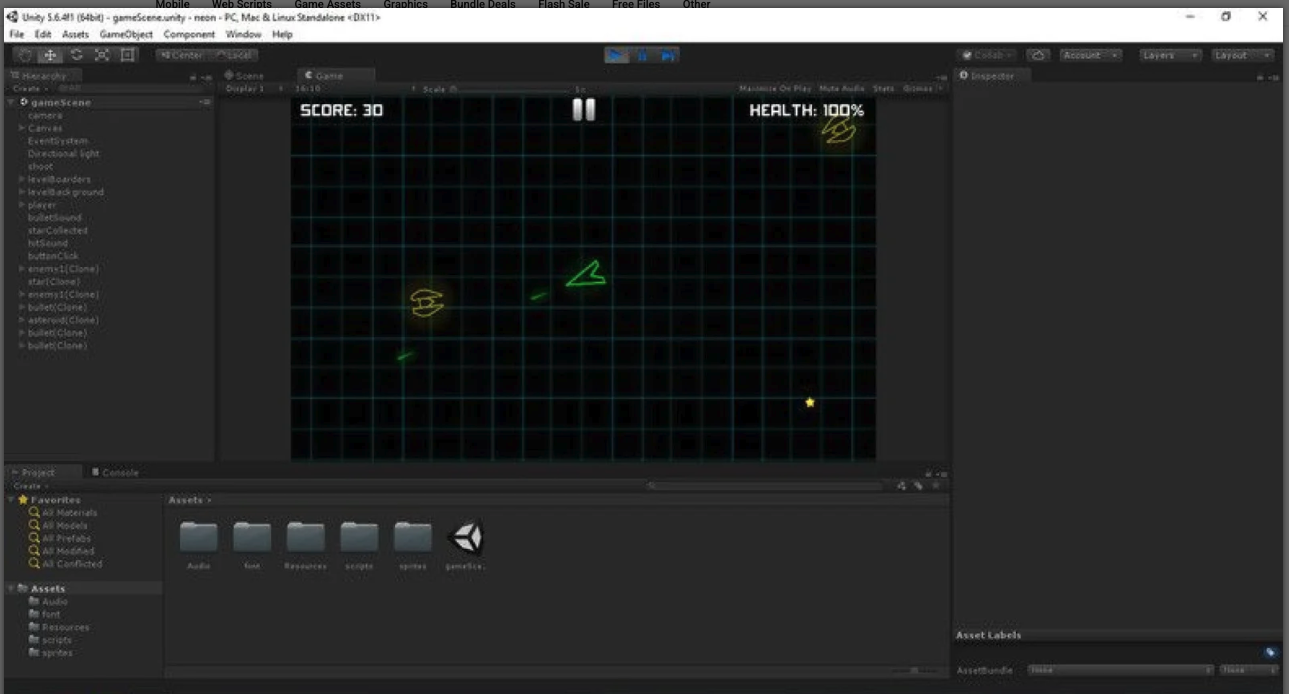The width and height of the screenshot is (1289, 694).
Task: Click the asset label tag icon
Action: 1271,652
